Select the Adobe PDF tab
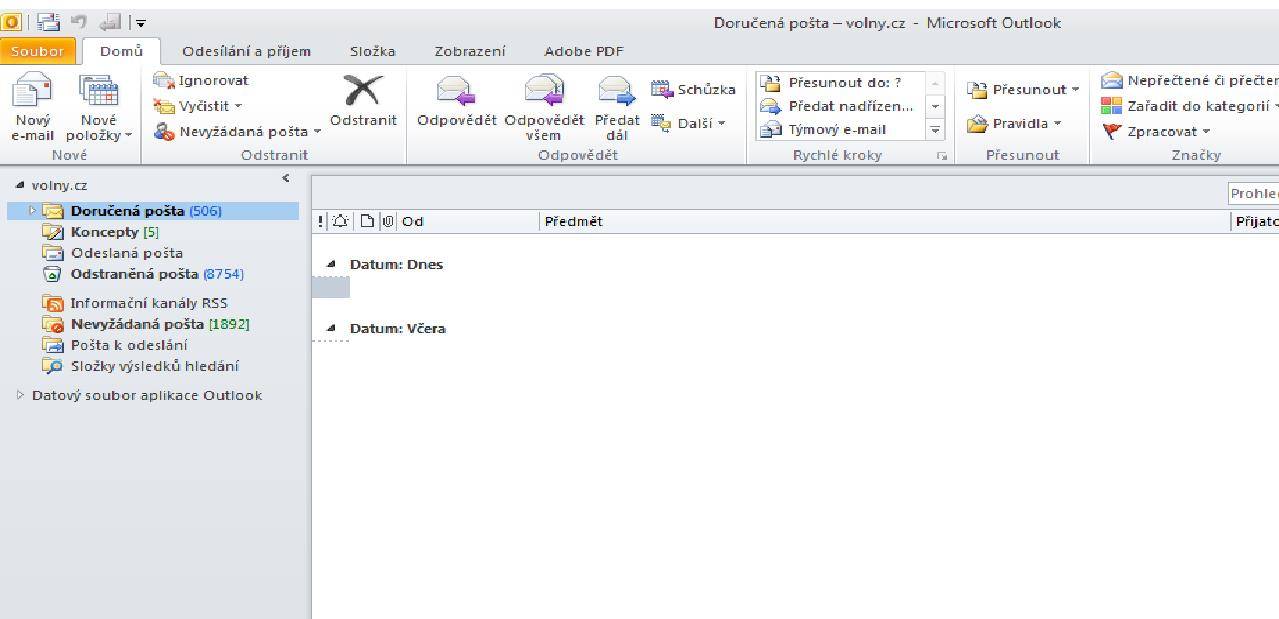Image resolution: width=1279 pixels, height=619 pixels. click(x=583, y=51)
